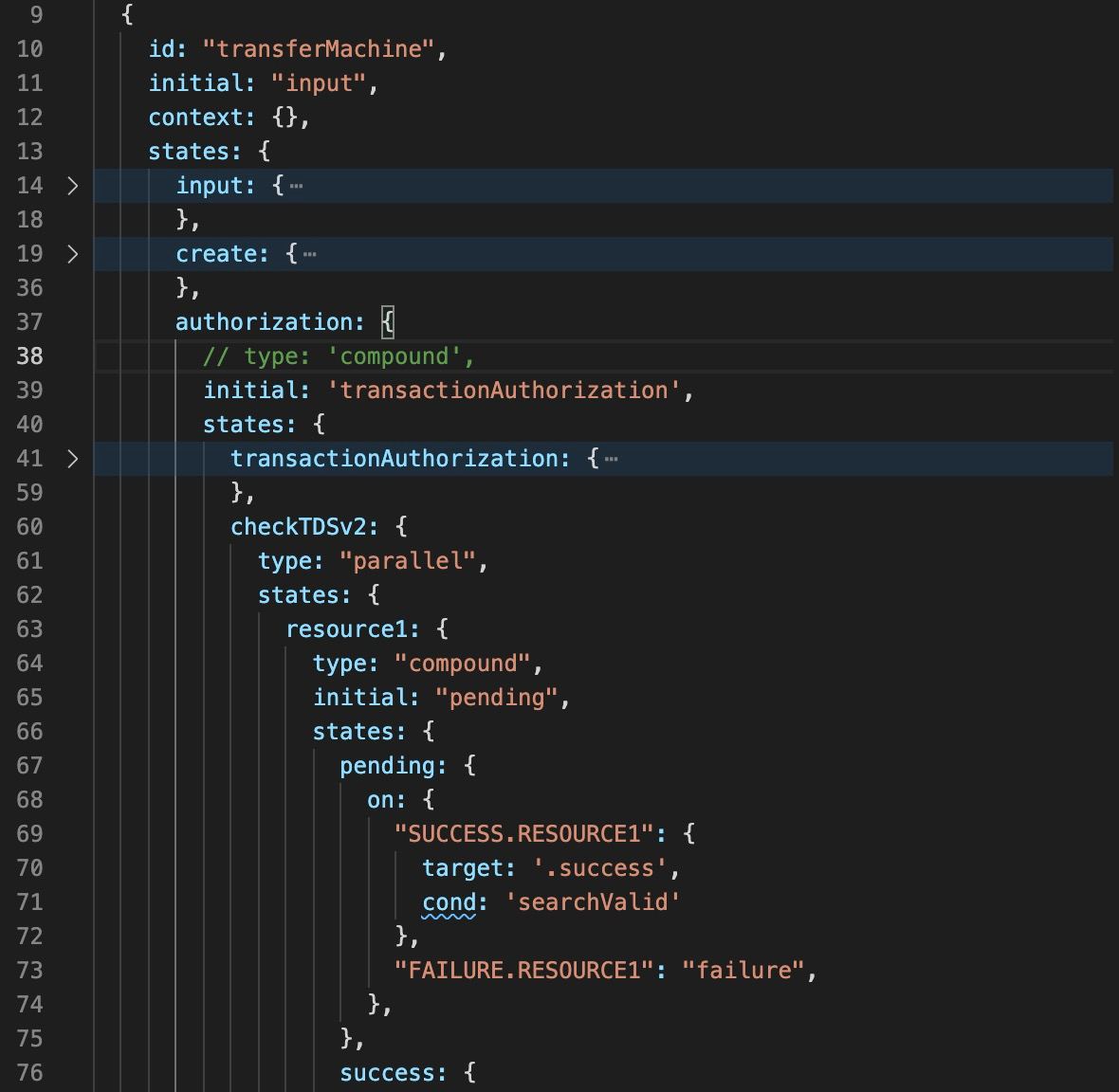Click line number 37 in the gutter
1119x1092 pixels.
point(29,321)
